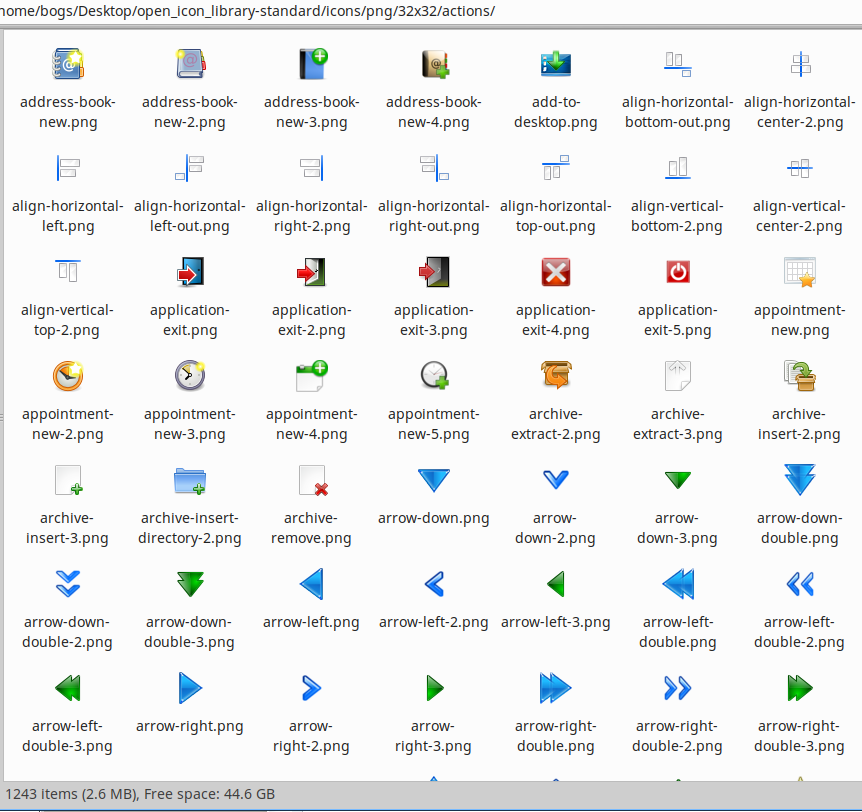The width and height of the screenshot is (862, 812).
Task: Select the align-vertical-center-2.png thumbnail
Action: [x=799, y=168]
